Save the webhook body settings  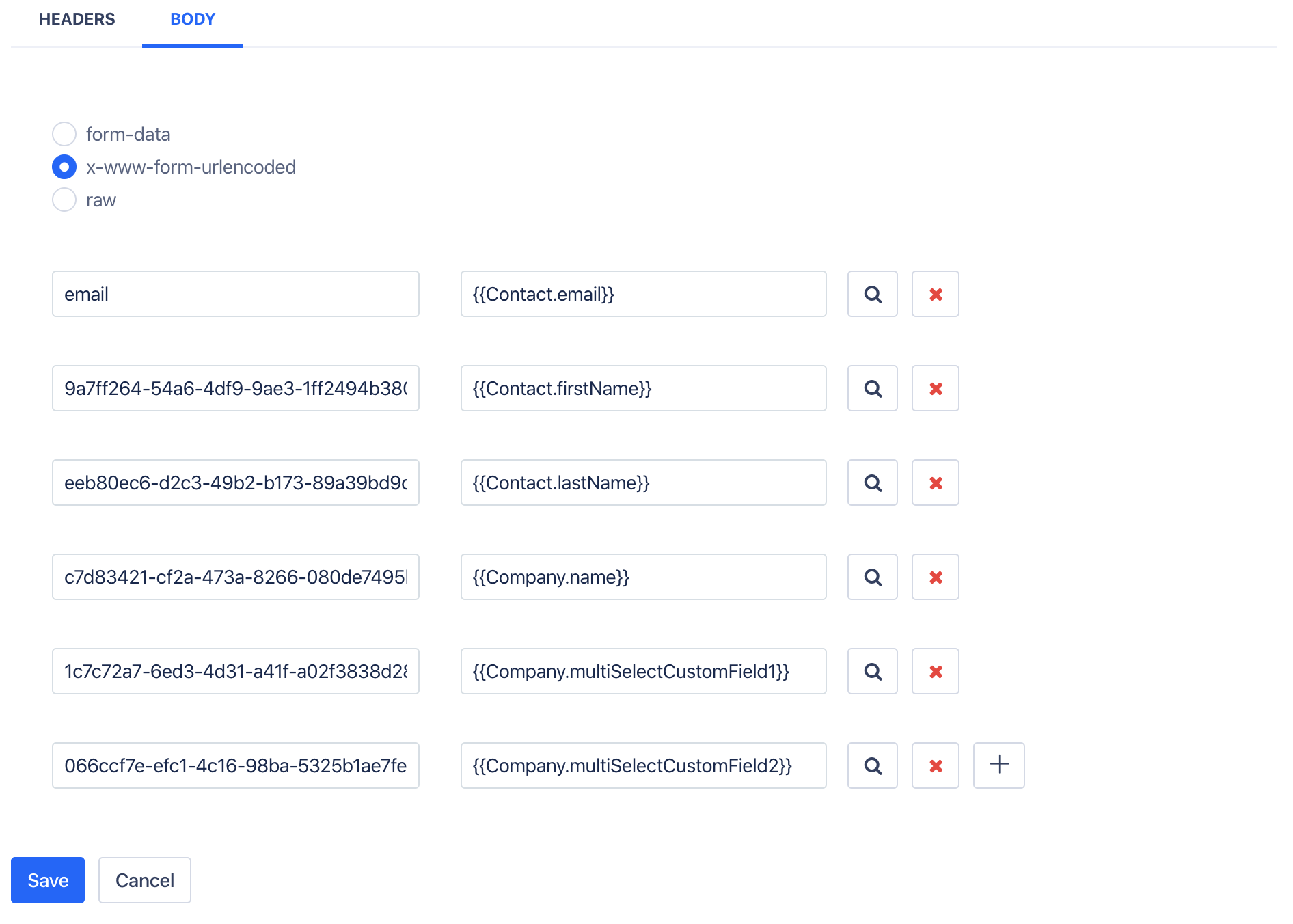pos(48,880)
